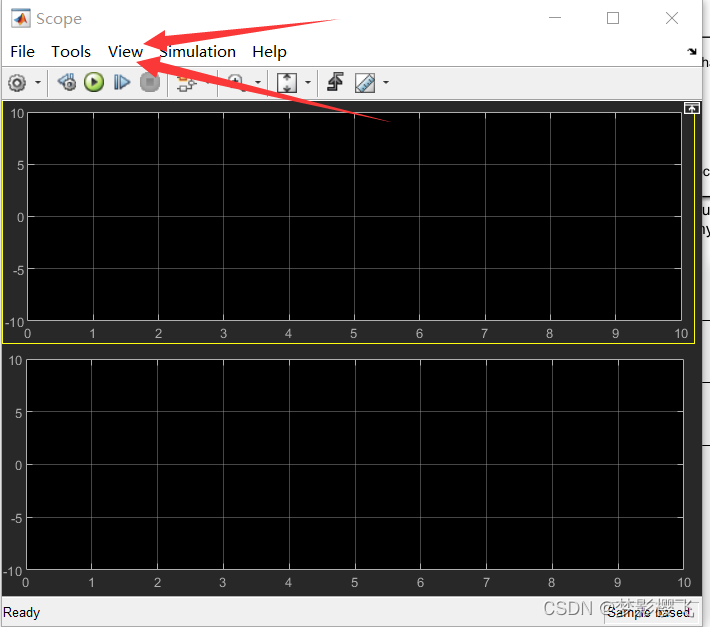Open the Tools menu
The width and height of the screenshot is (710, 627).
click(71, 52)
